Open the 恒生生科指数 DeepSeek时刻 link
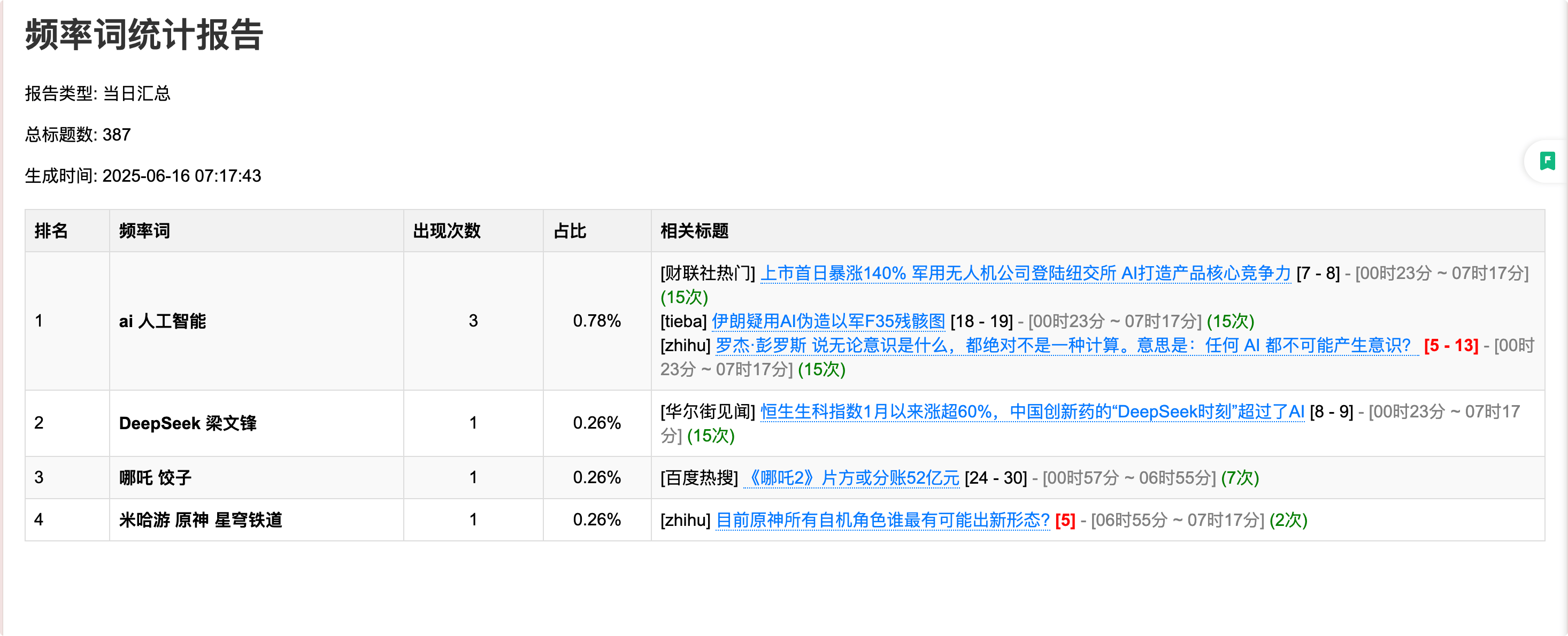1568x636 pixels. click(1032, 412)
